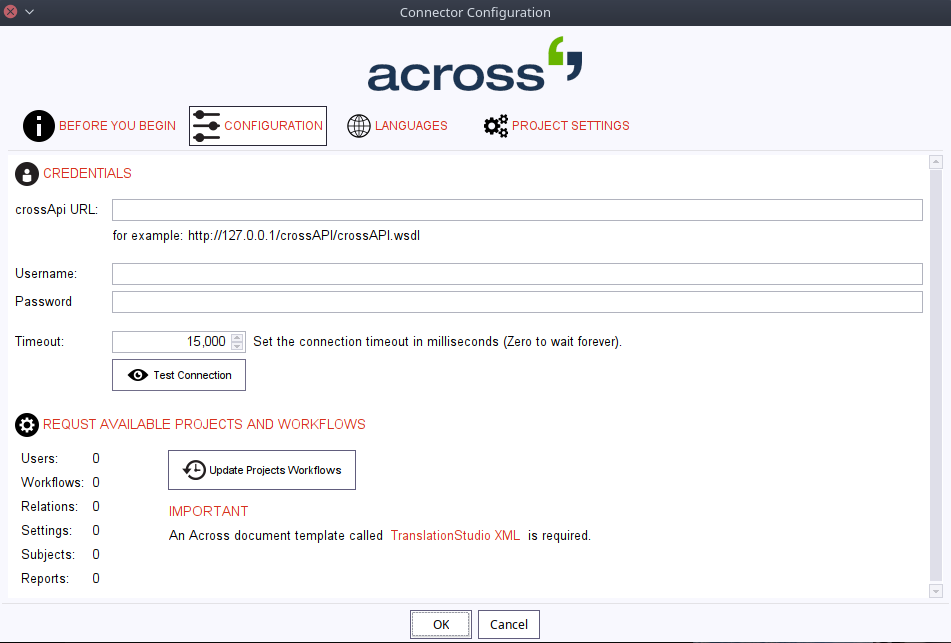The width and height of the screenshot is (951, 643).
Task: Click the IMPORTANT notice heading
Action: (x=208, y=511)
